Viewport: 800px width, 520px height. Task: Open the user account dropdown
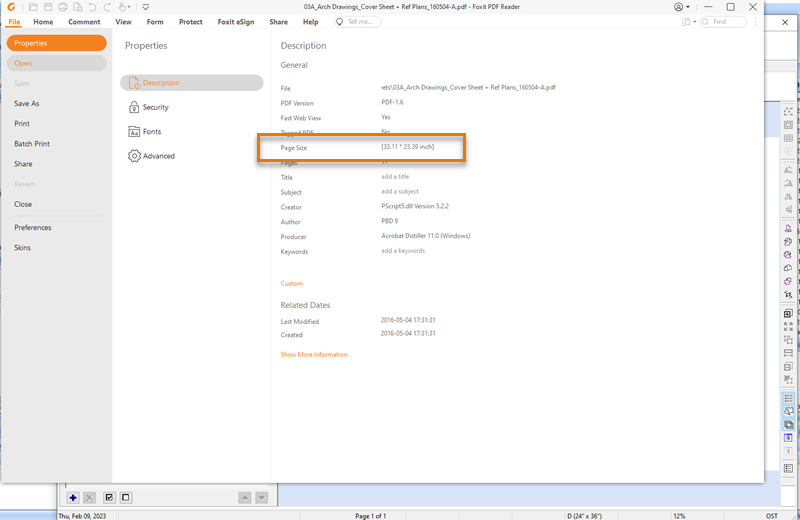click(x=682, y=7)
